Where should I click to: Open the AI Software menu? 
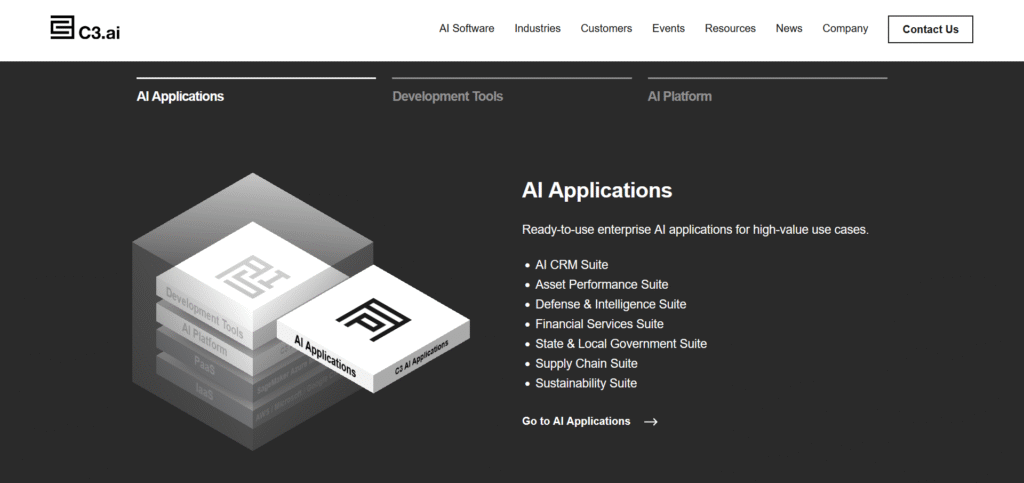coord(466,29)
